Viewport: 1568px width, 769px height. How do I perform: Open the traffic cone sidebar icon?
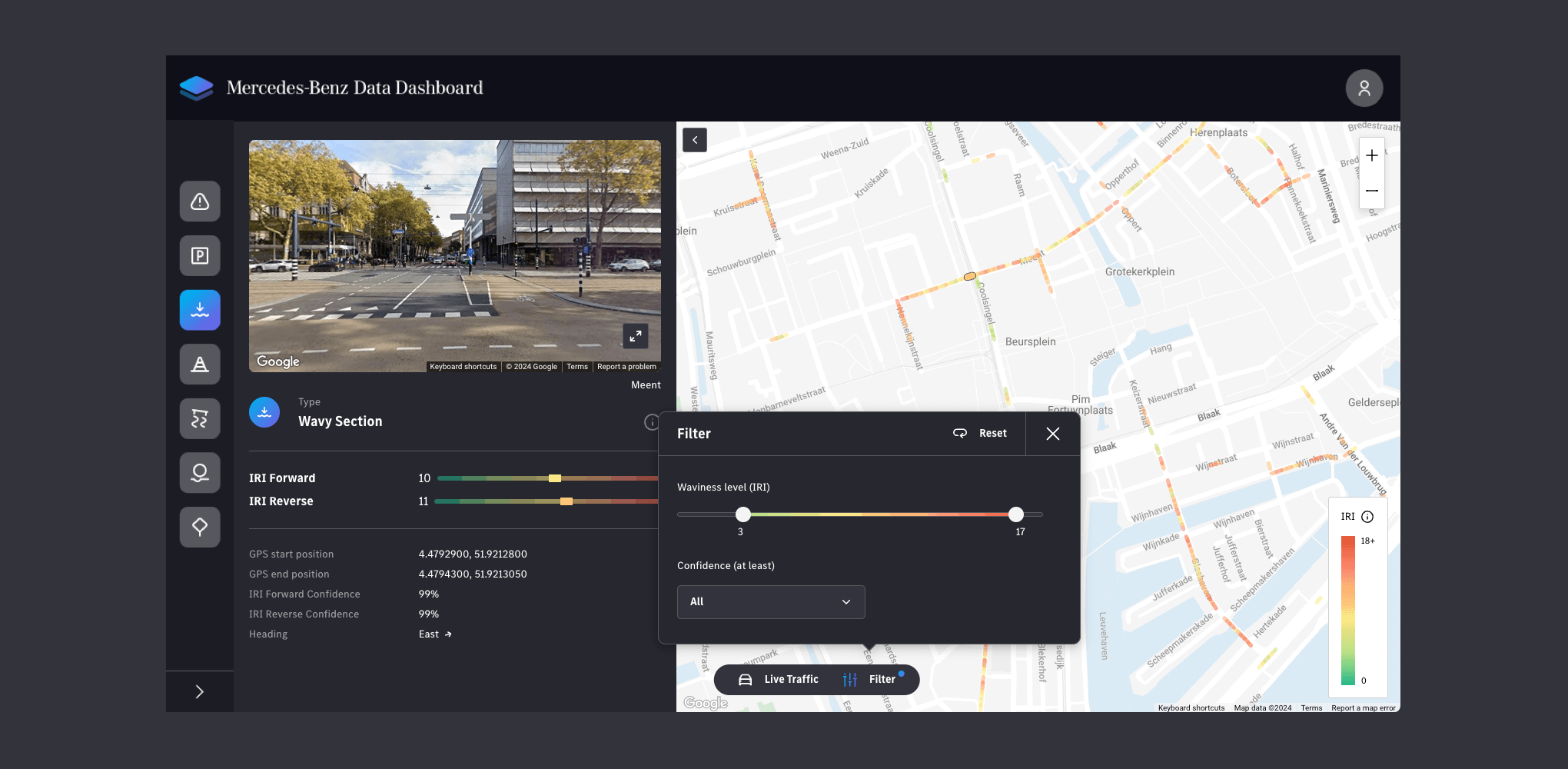tap(200, 365)
